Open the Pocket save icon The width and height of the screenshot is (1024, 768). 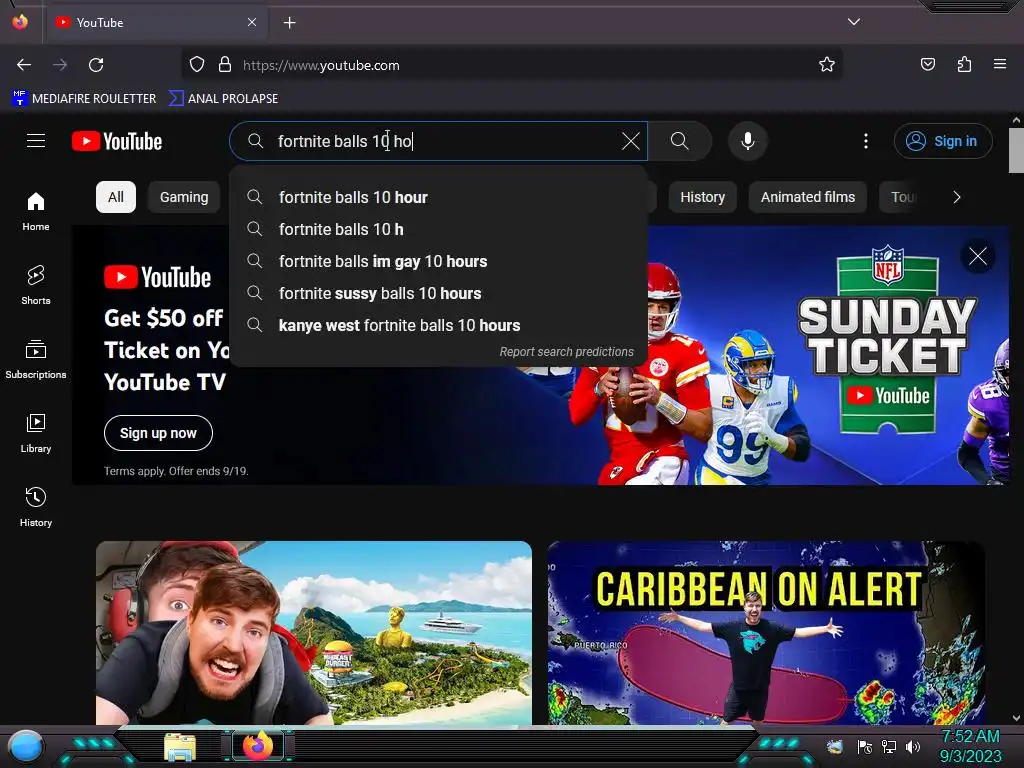pyautogui.click(x=927, y=64)
